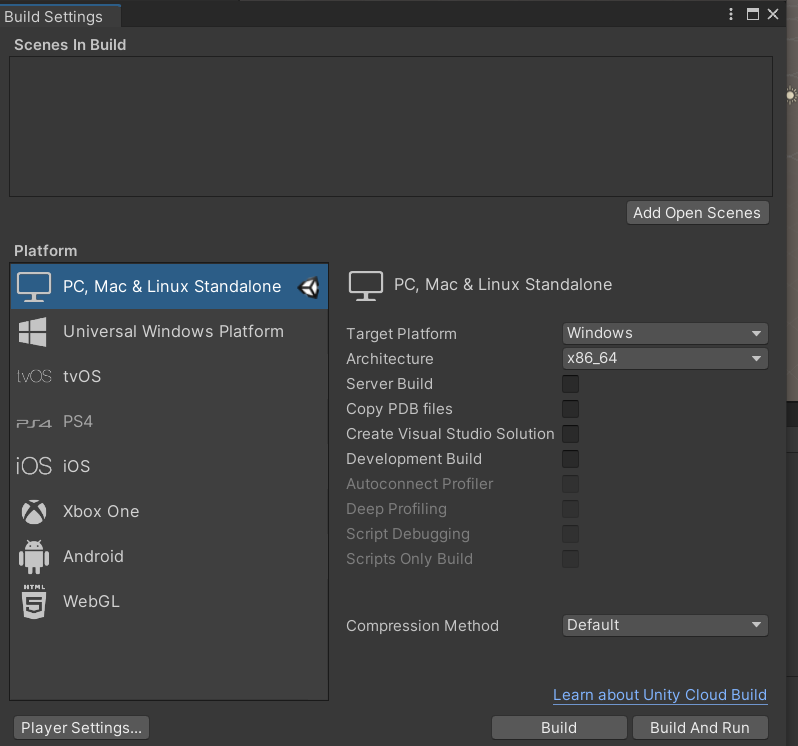
Task: Select the PS4 platform label
Action: pyautogui.click(x=78, y=421)
